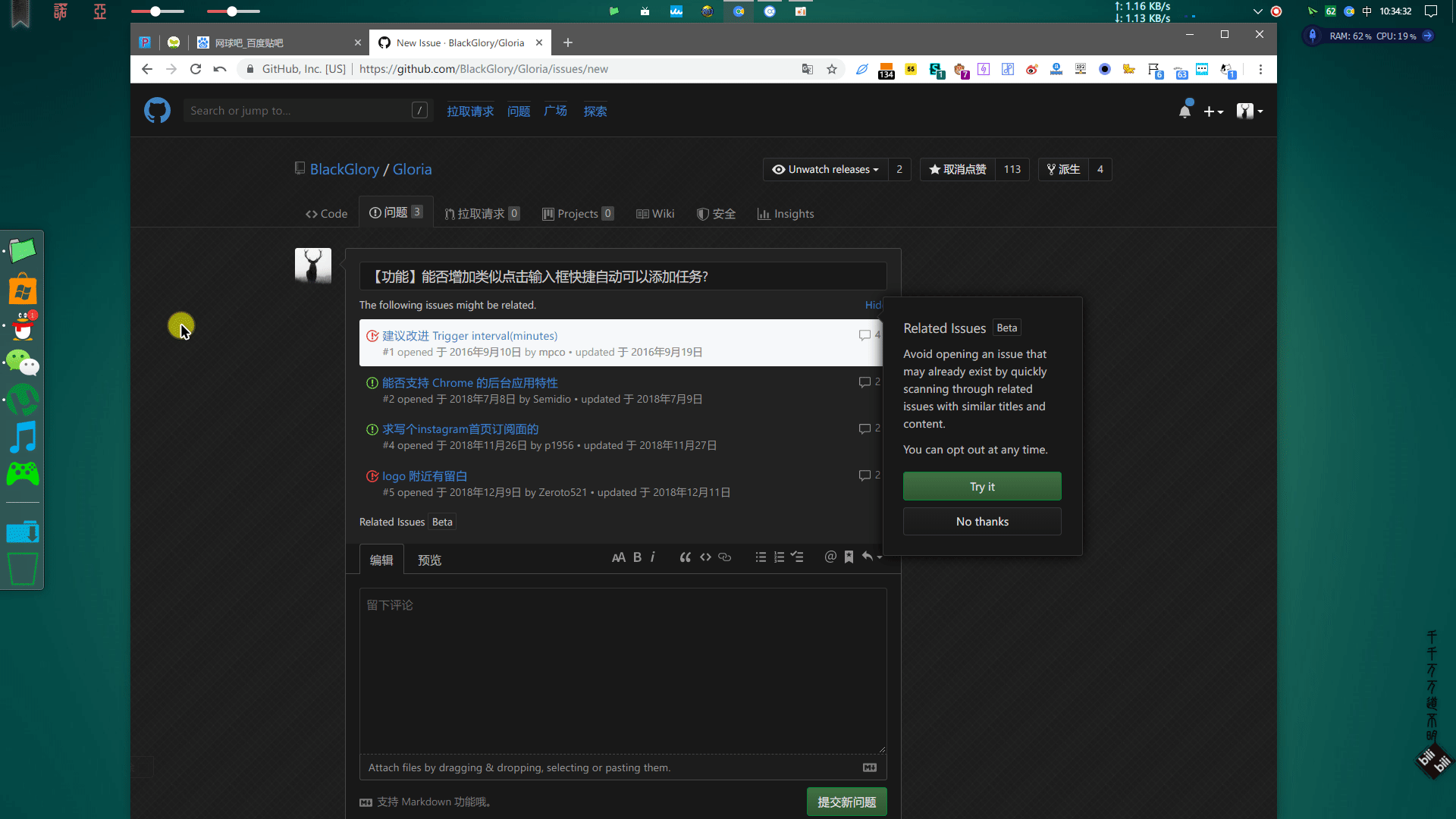Click the Markdown icon in attach bar

(x=870, y=767)
